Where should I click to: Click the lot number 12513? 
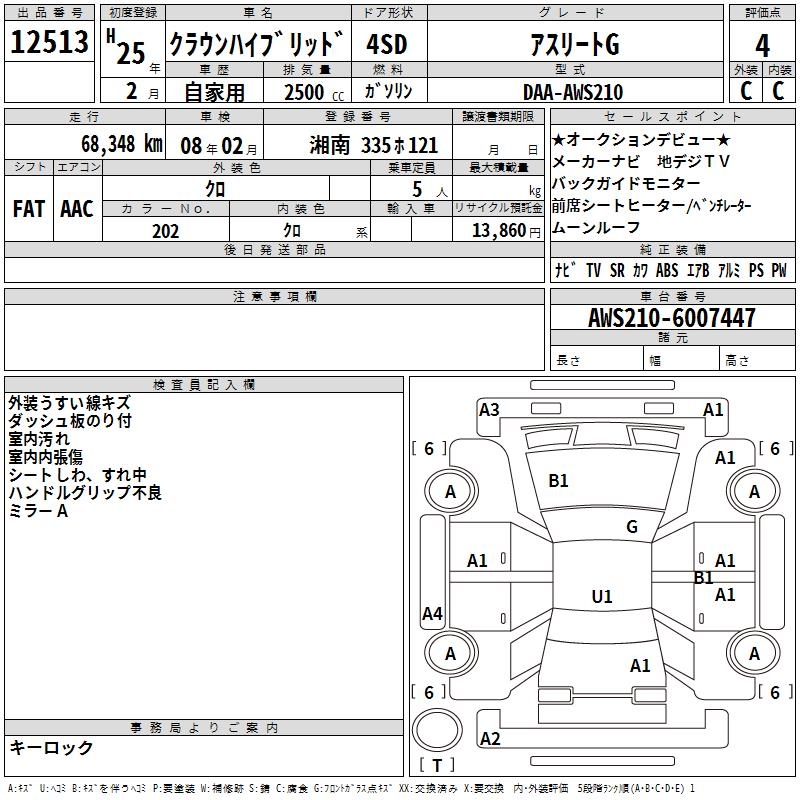(50, 43)
